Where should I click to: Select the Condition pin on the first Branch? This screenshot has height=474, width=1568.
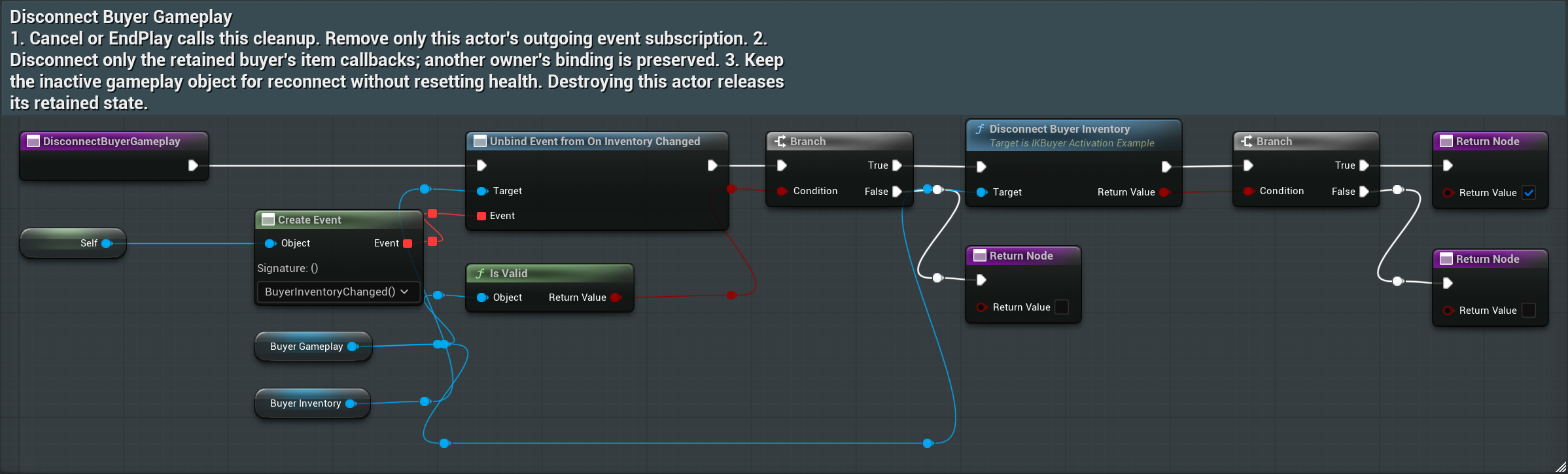click(x=782, y=191)
